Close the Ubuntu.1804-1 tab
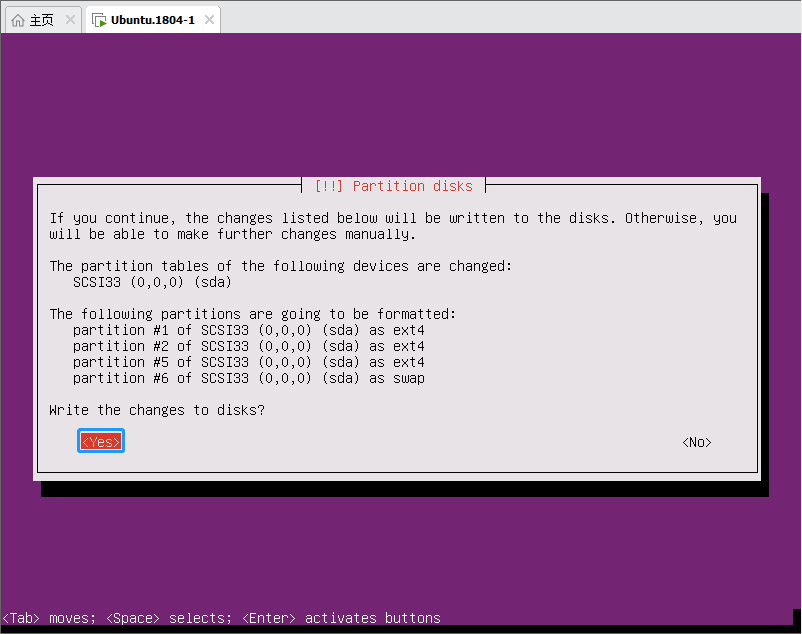The width and height of the screenshot is (802, 634). tap(209, 20)
